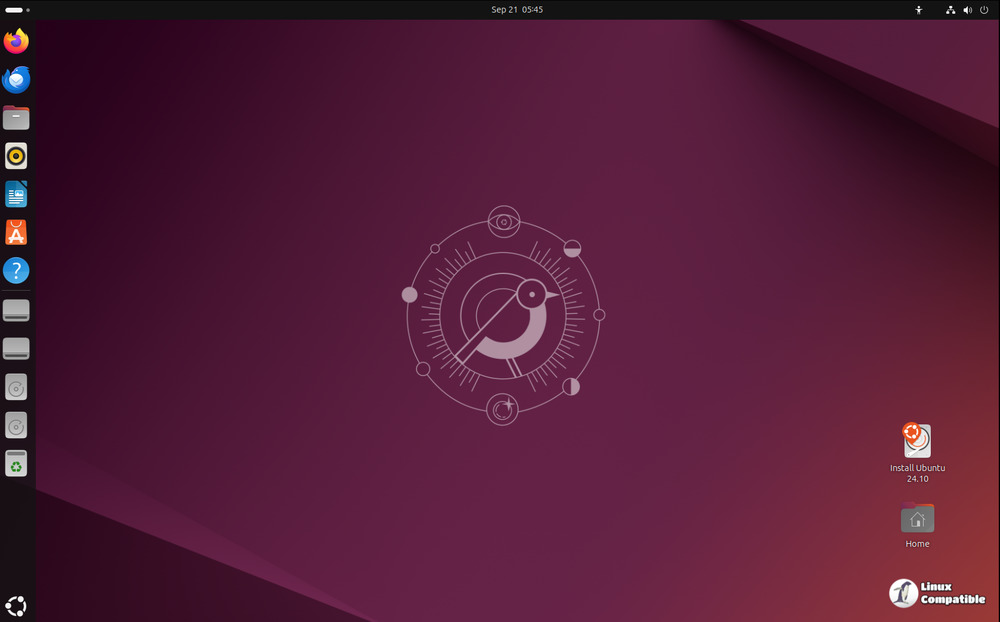
Task: Click Show Apps Ubuntu logo button
Action: pyautogui.click(x=16, y=605)
